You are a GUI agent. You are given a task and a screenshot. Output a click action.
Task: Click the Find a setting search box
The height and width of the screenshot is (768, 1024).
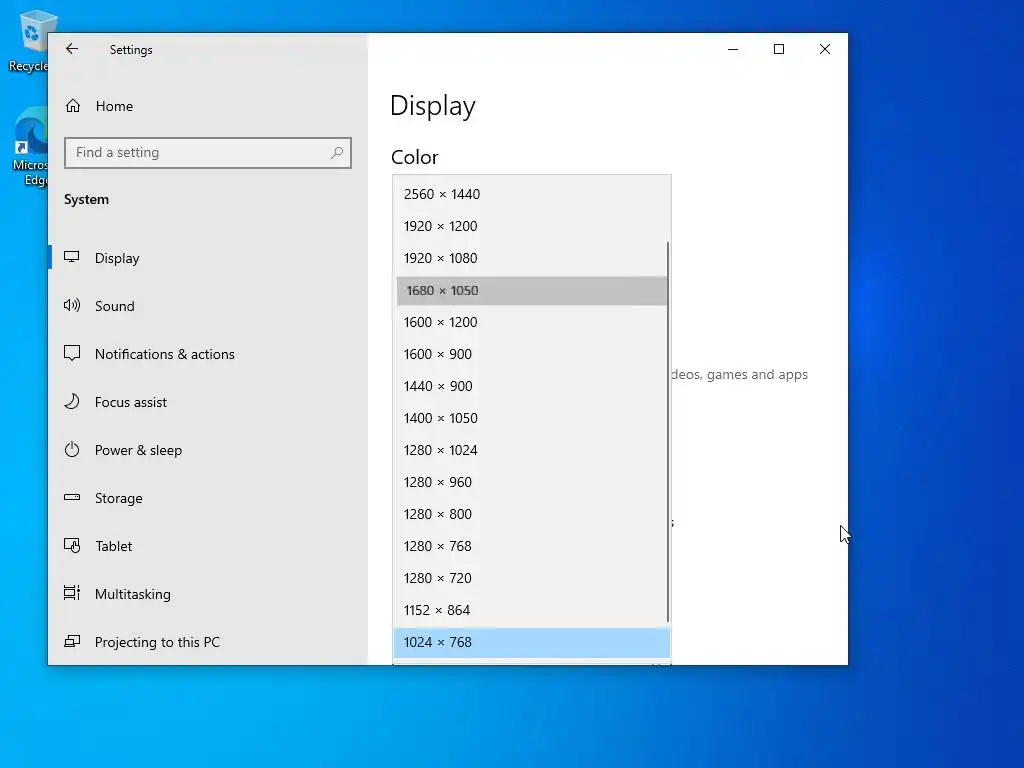click(208, 153)
